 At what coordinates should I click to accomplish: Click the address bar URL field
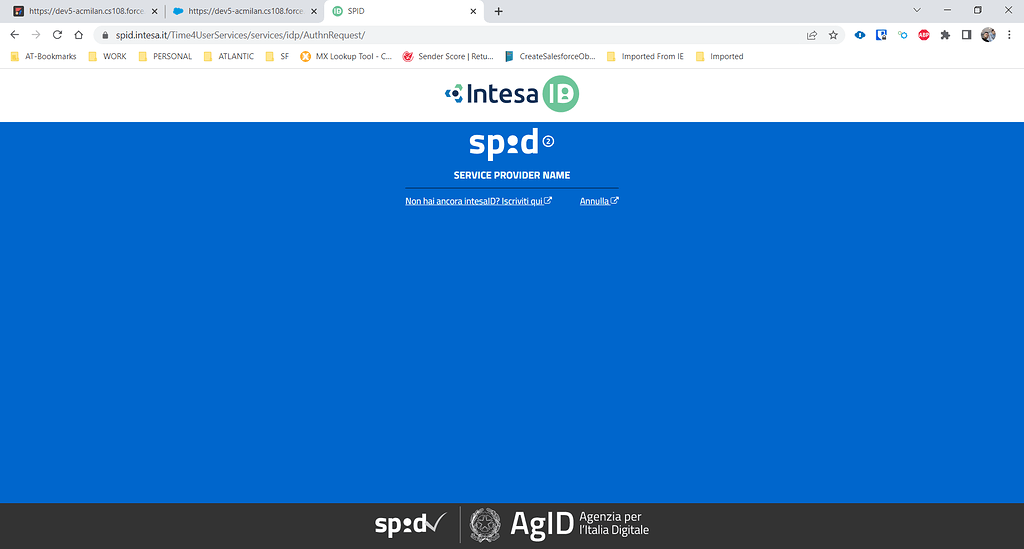[451, 35]
